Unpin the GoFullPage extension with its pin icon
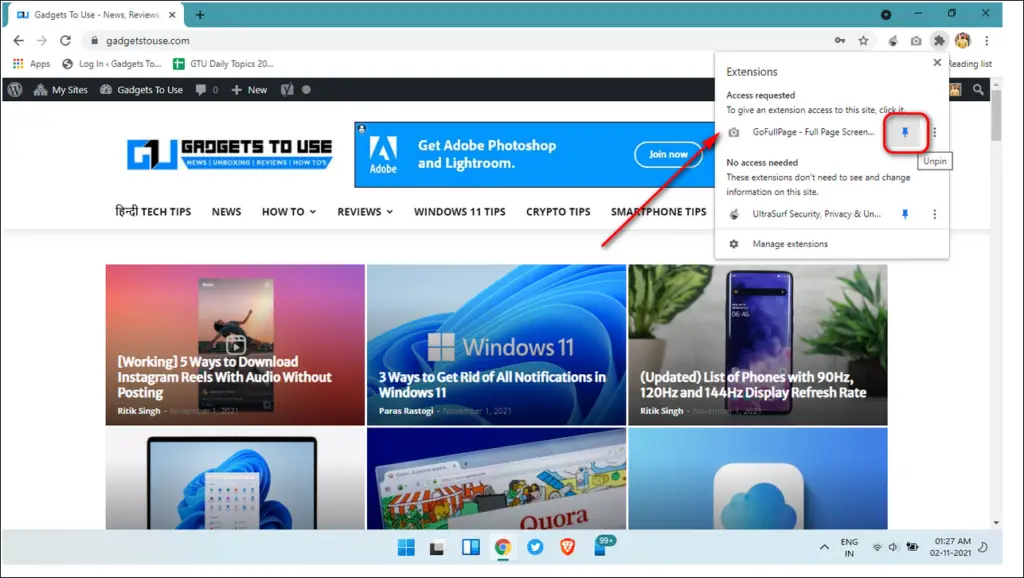This screenshot has width=1024, height=578. point(904,132)
